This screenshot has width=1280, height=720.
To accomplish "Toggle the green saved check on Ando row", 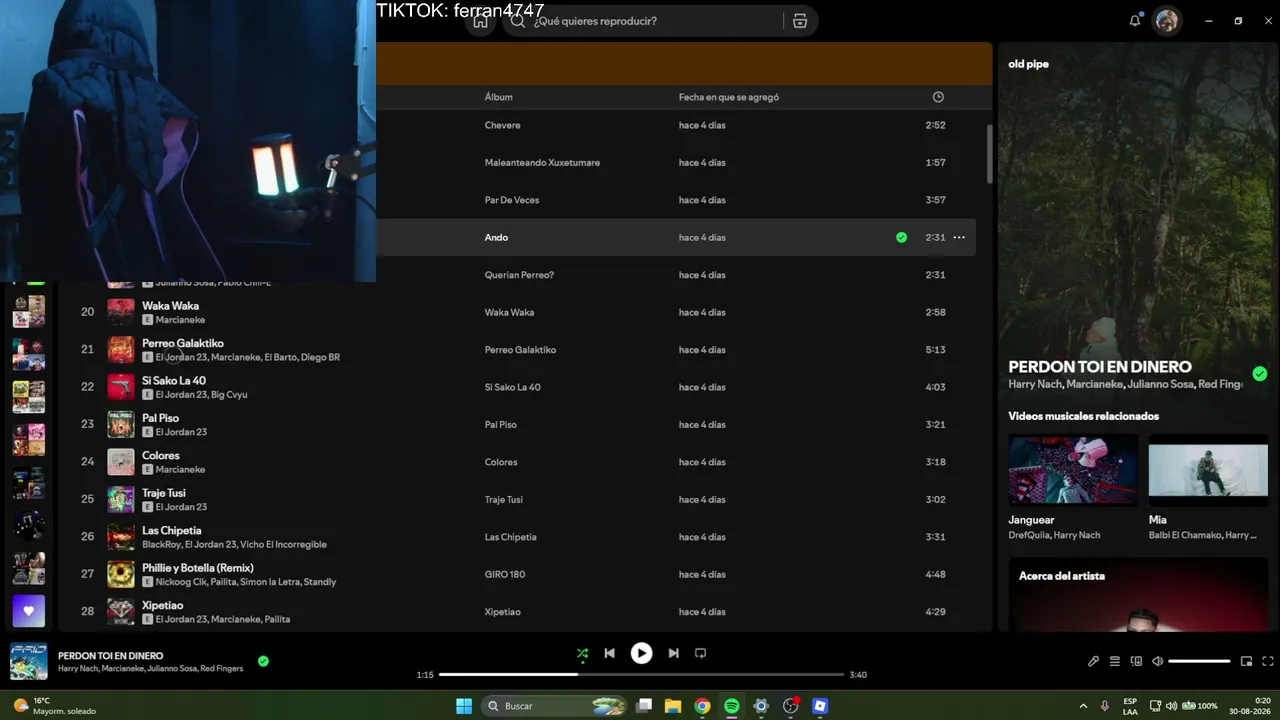I will point(902,238).
